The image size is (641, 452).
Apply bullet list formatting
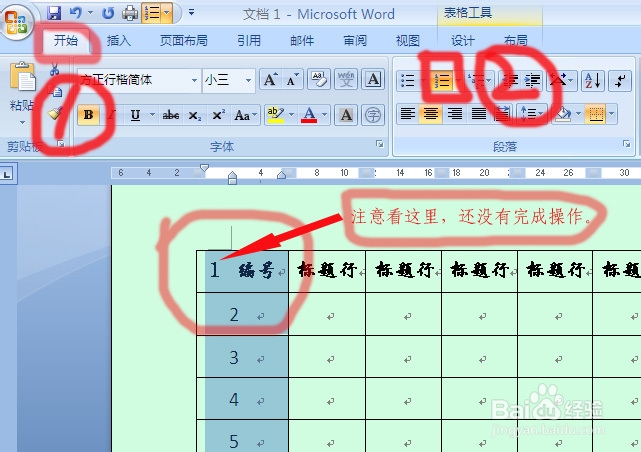tap(407, 81)
